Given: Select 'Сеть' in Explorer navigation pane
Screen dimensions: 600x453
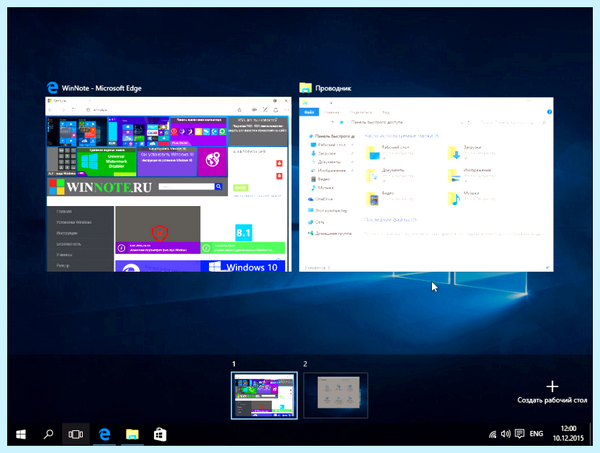Looking at the screenshot, I should tap(316, 222).
